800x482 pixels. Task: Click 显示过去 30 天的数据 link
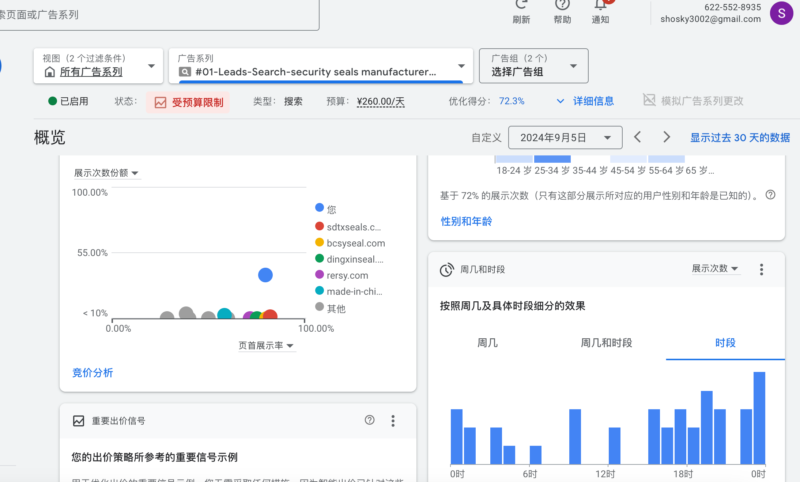pyautogui.click(x=740, y=138)
